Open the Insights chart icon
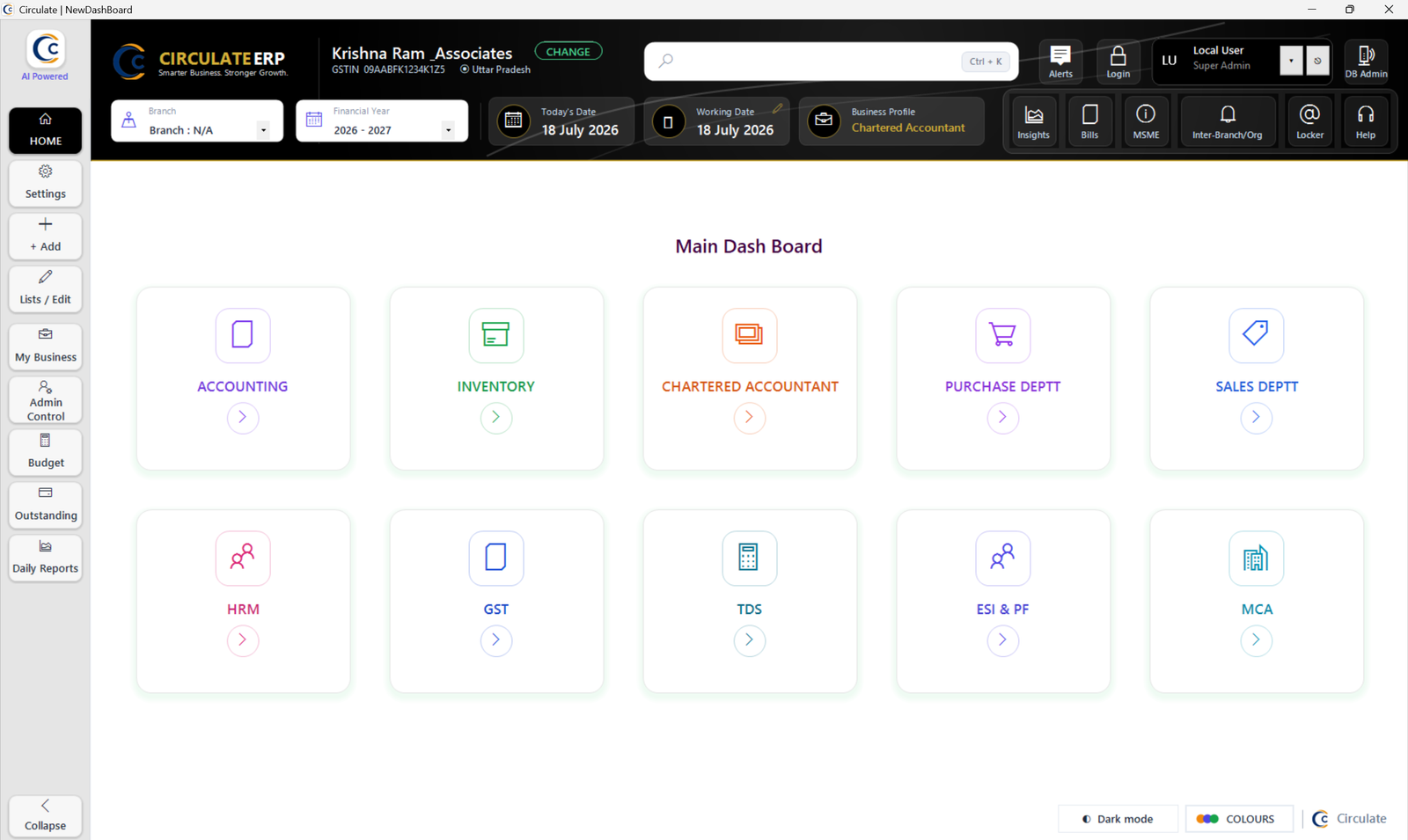 (x=1034, y=121)
